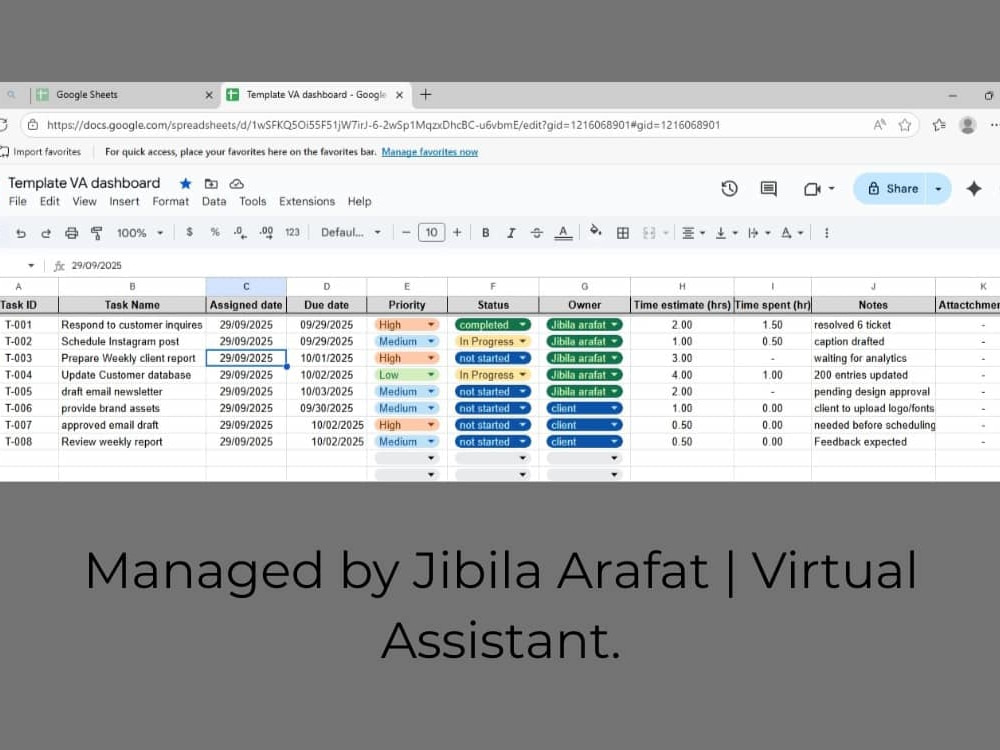
Task: Click the Manage favorites now link
Action: 430,152
